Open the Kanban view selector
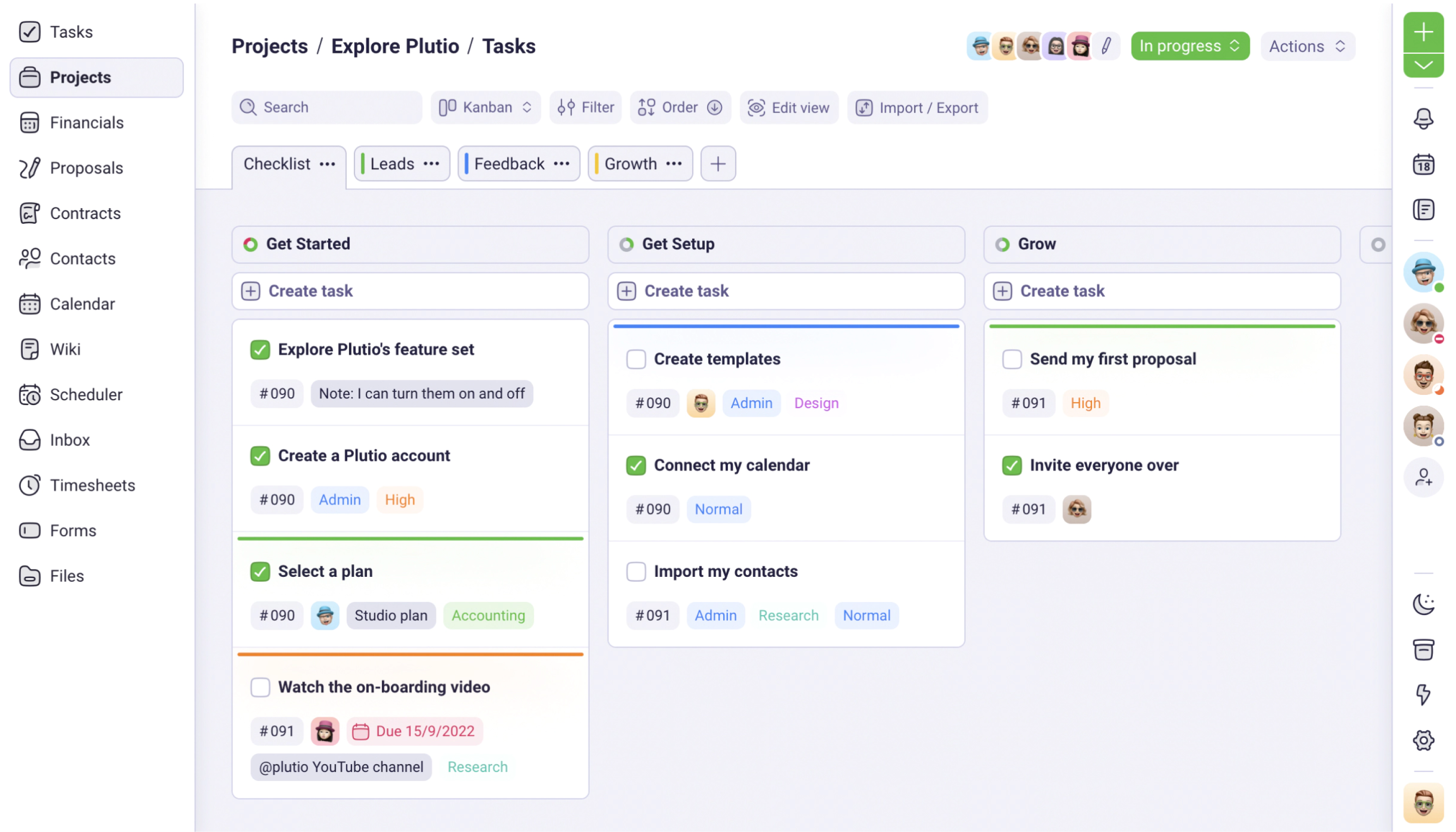Screen dimensions: 1456x832 [x=485, y=107]
